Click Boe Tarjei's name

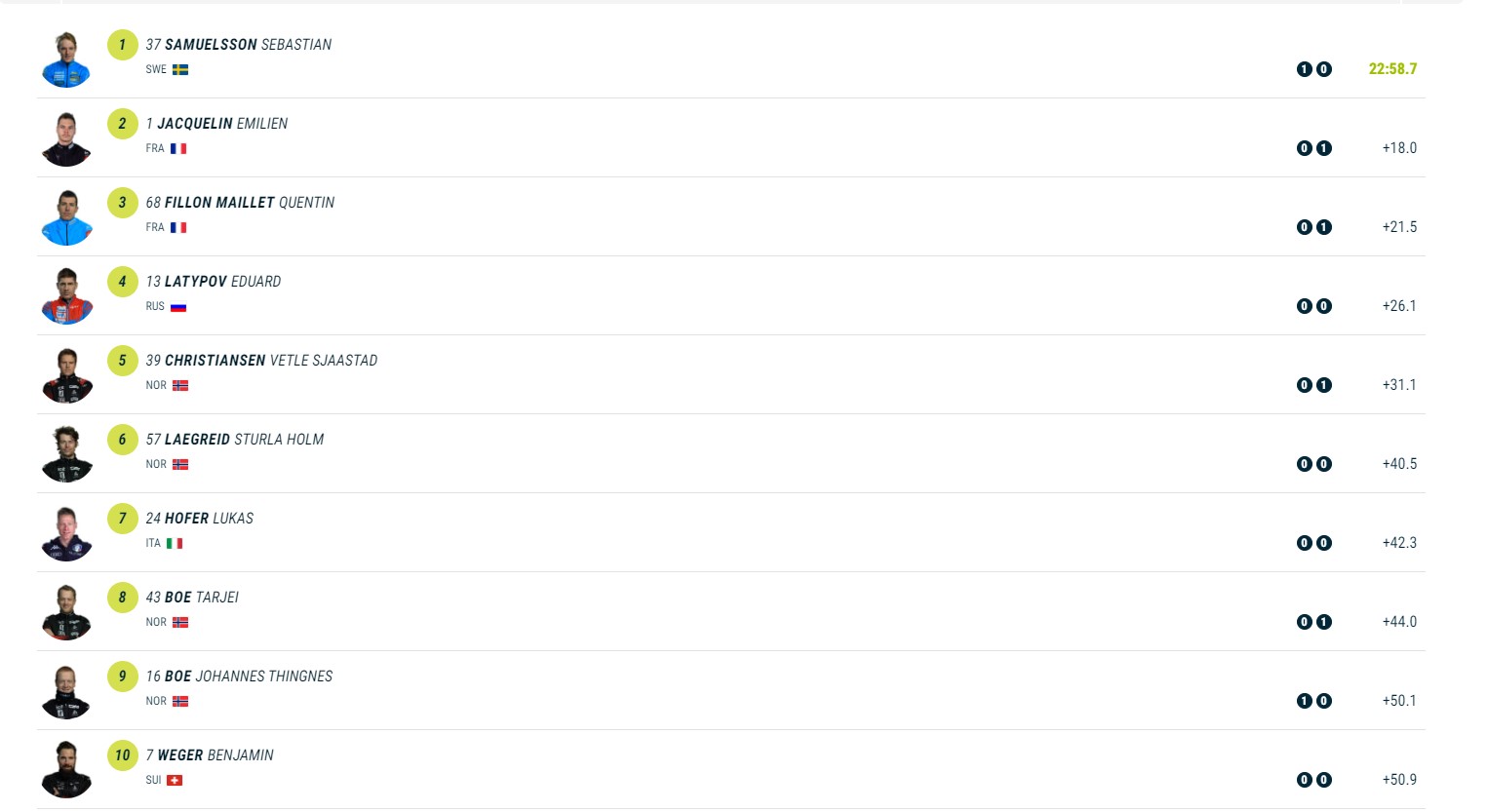click(192, 598)
